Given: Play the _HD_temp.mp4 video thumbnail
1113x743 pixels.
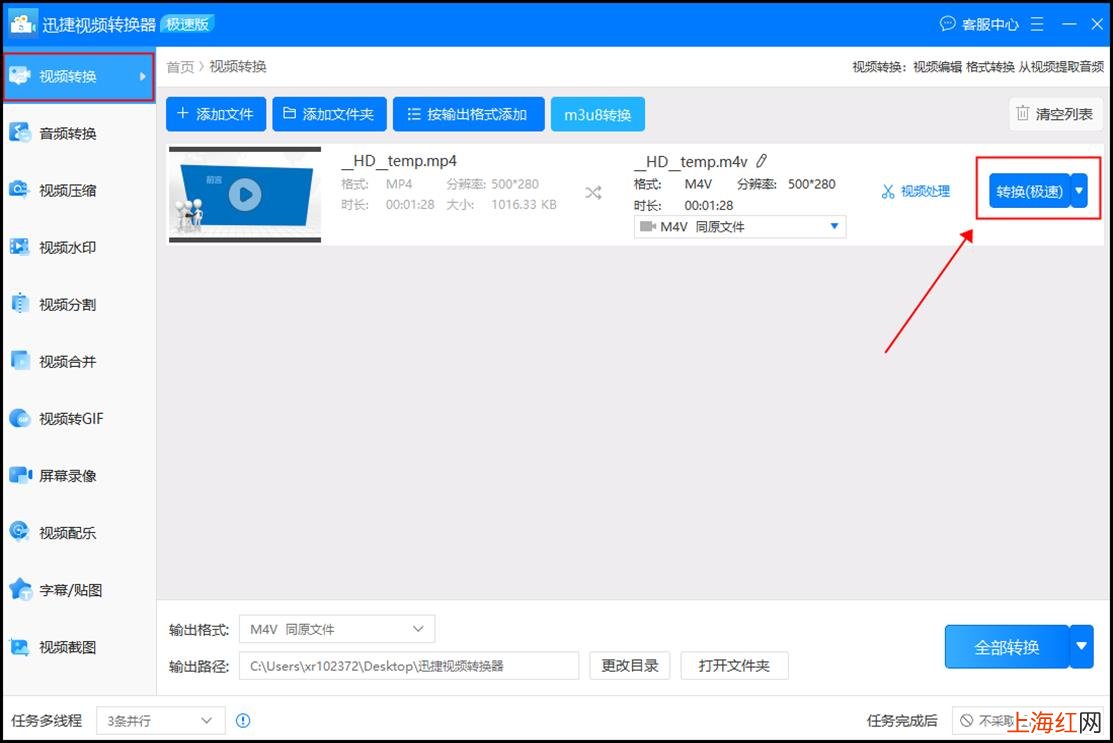Looking at the screenshot, I should (246, 194).
